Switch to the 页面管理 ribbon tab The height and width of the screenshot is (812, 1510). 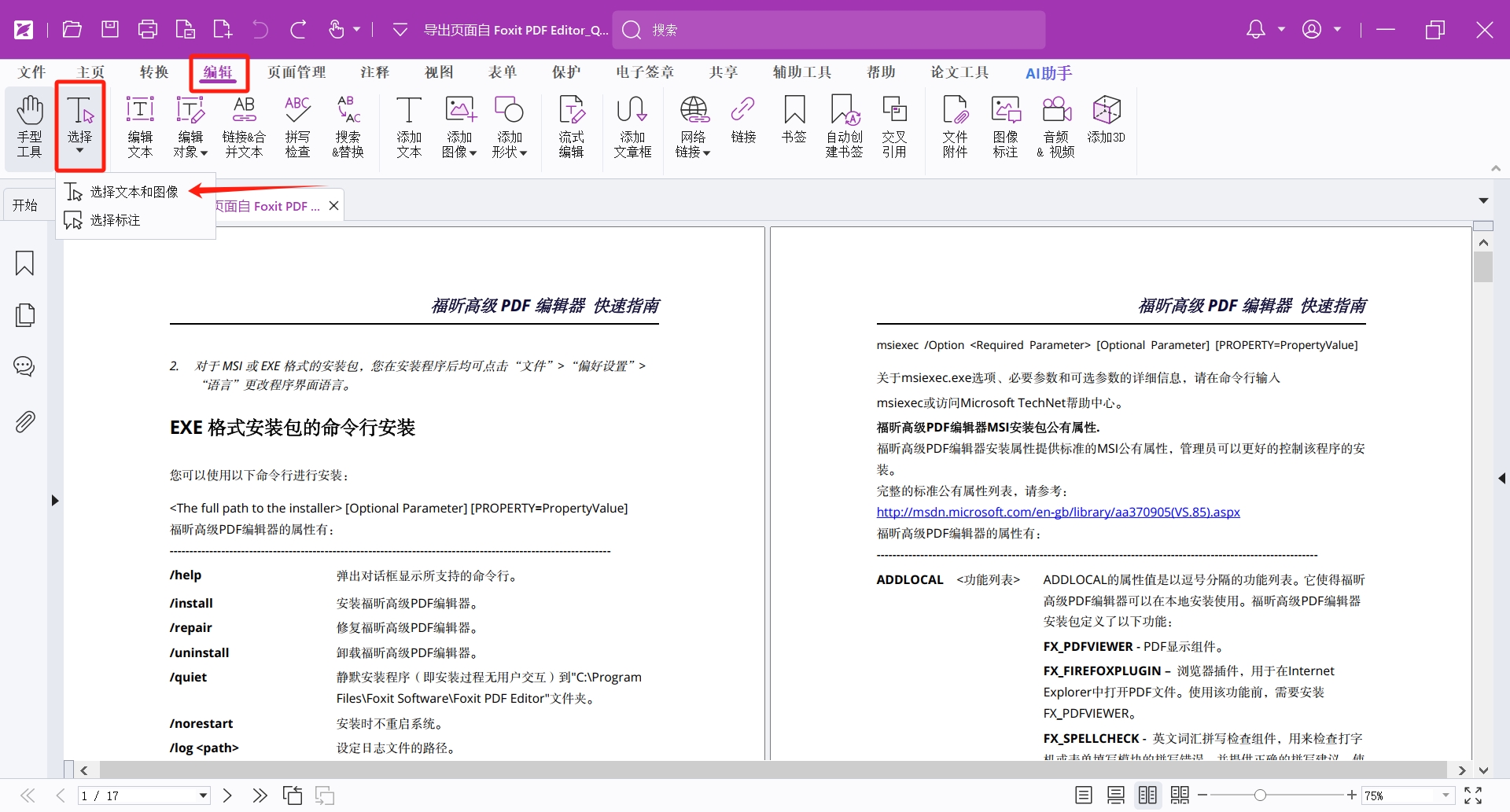[296, 72]
